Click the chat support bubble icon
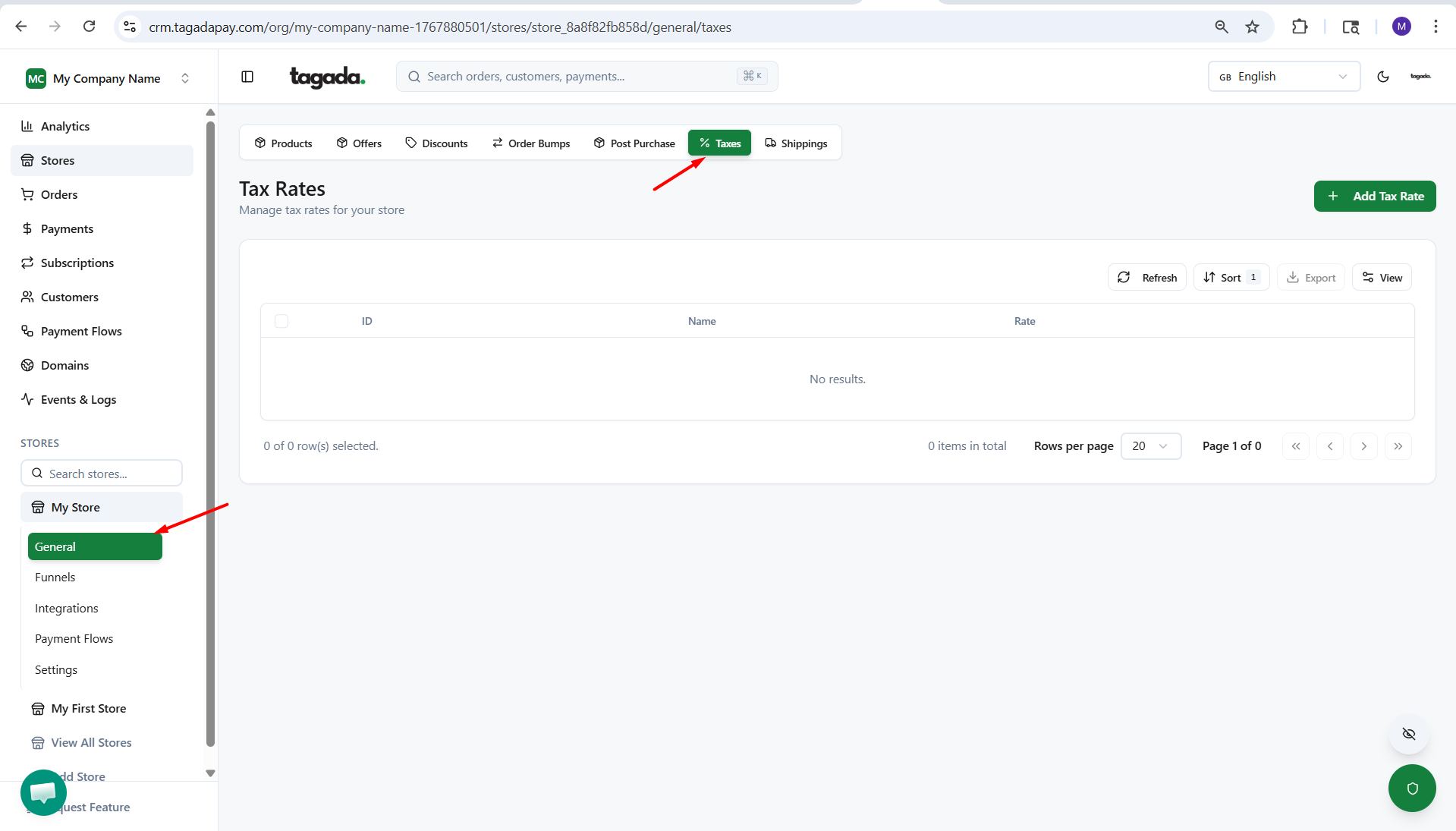 [43, 792]
